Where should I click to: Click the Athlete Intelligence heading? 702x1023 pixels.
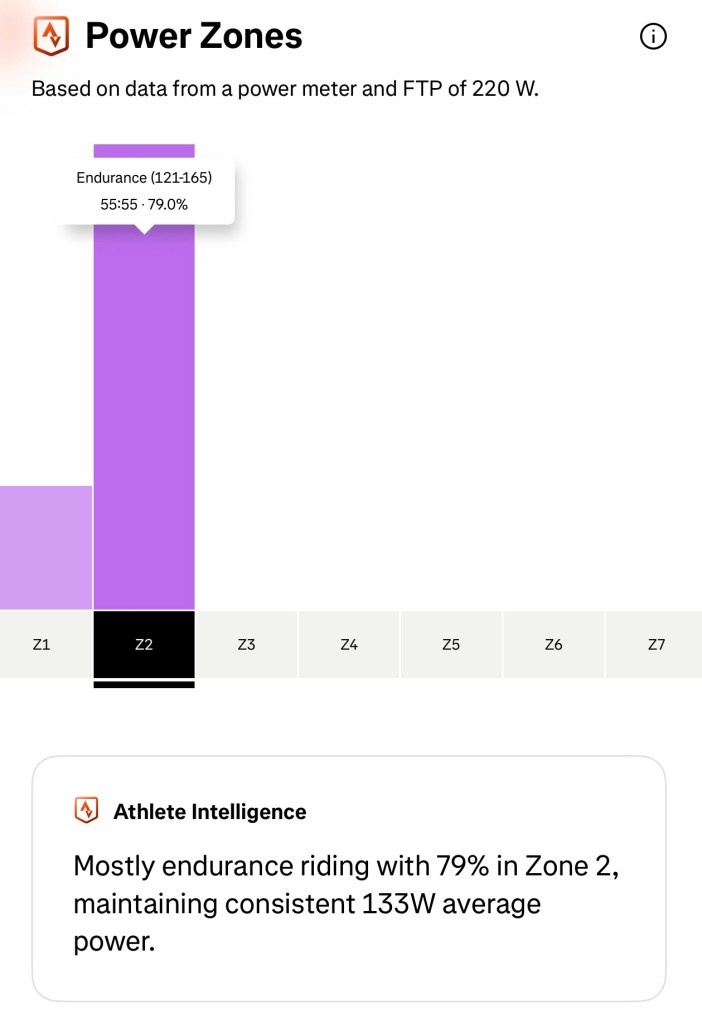click(210, 812)
